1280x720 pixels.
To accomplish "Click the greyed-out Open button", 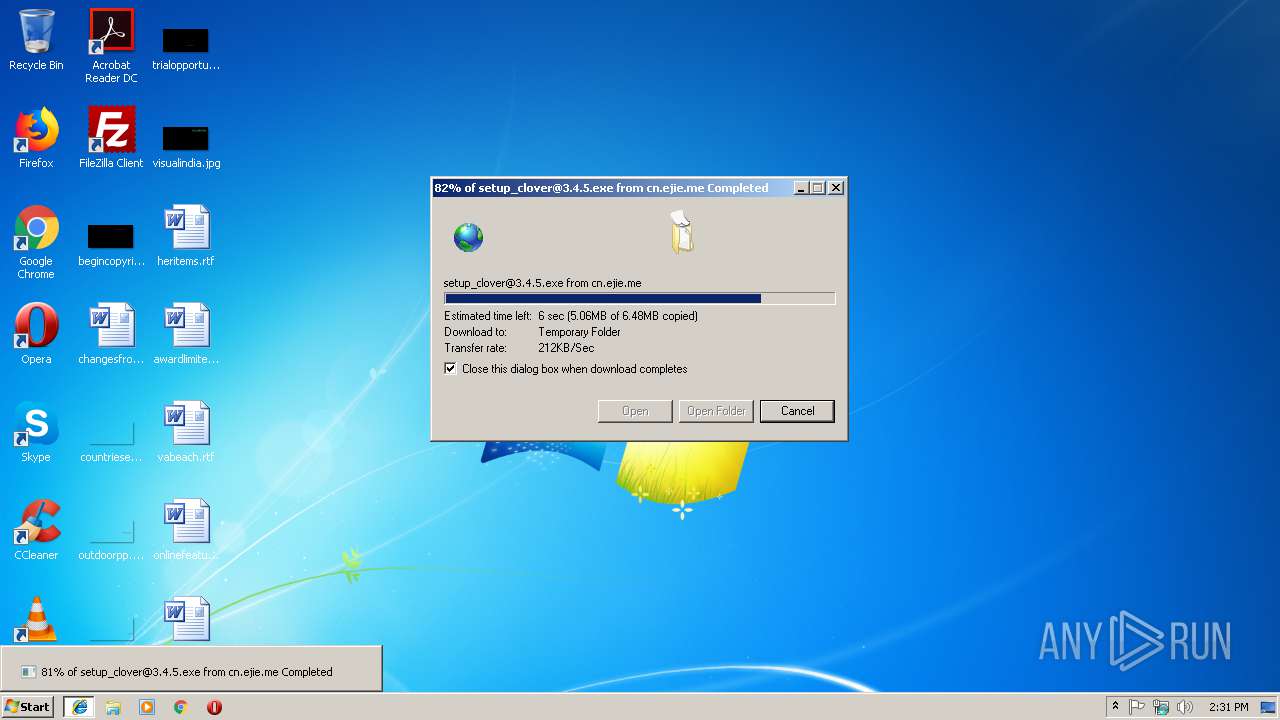I will point(635,411).
